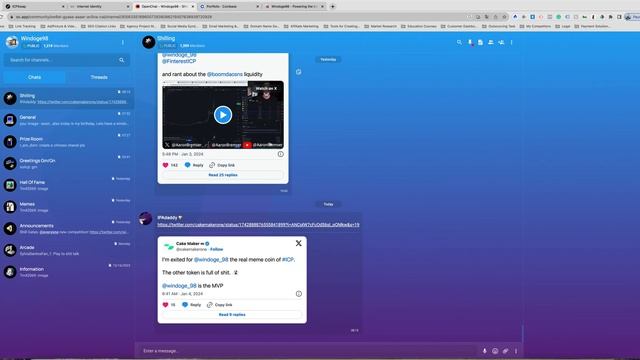Click the attach file paperclip icon

tap(506, 351)
